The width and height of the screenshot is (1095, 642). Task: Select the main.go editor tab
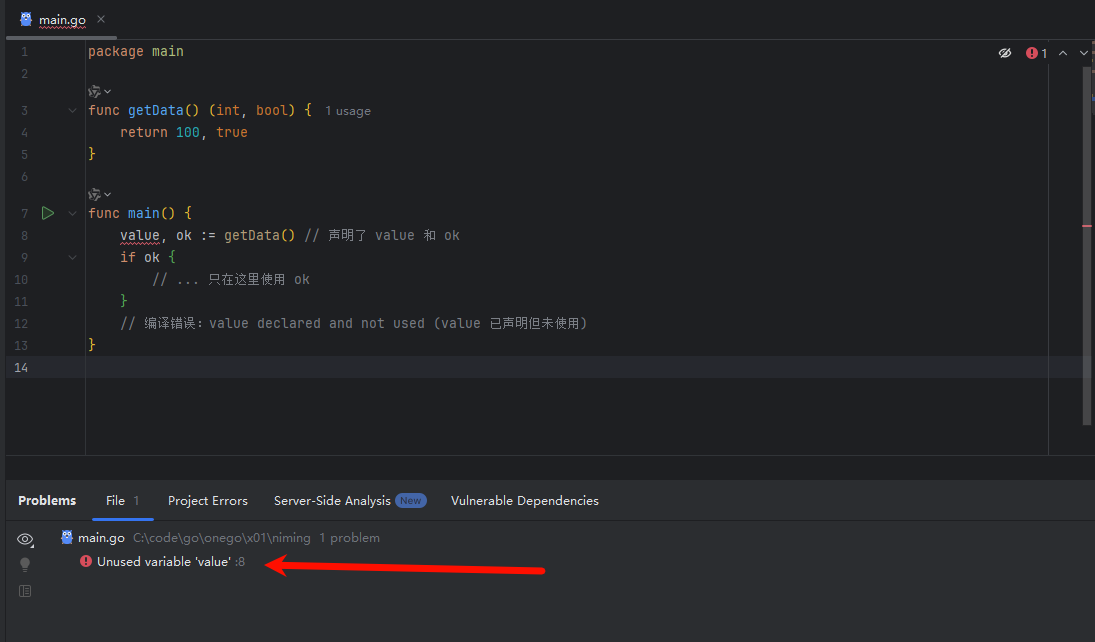point(62,20)
